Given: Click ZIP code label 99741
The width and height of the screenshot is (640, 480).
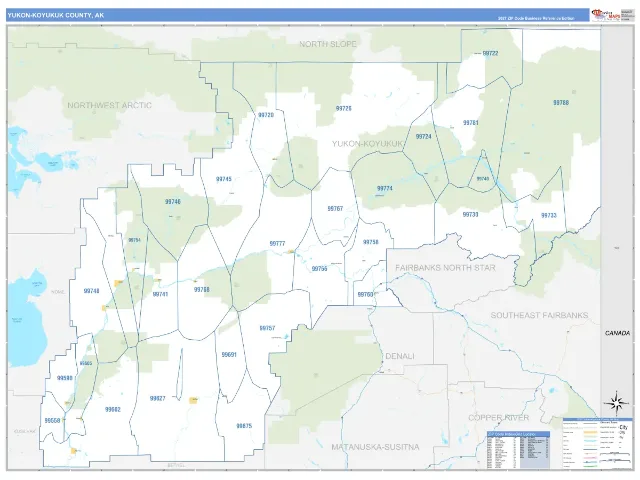Looking at the screenshot, I should click(x=160, y=294).
